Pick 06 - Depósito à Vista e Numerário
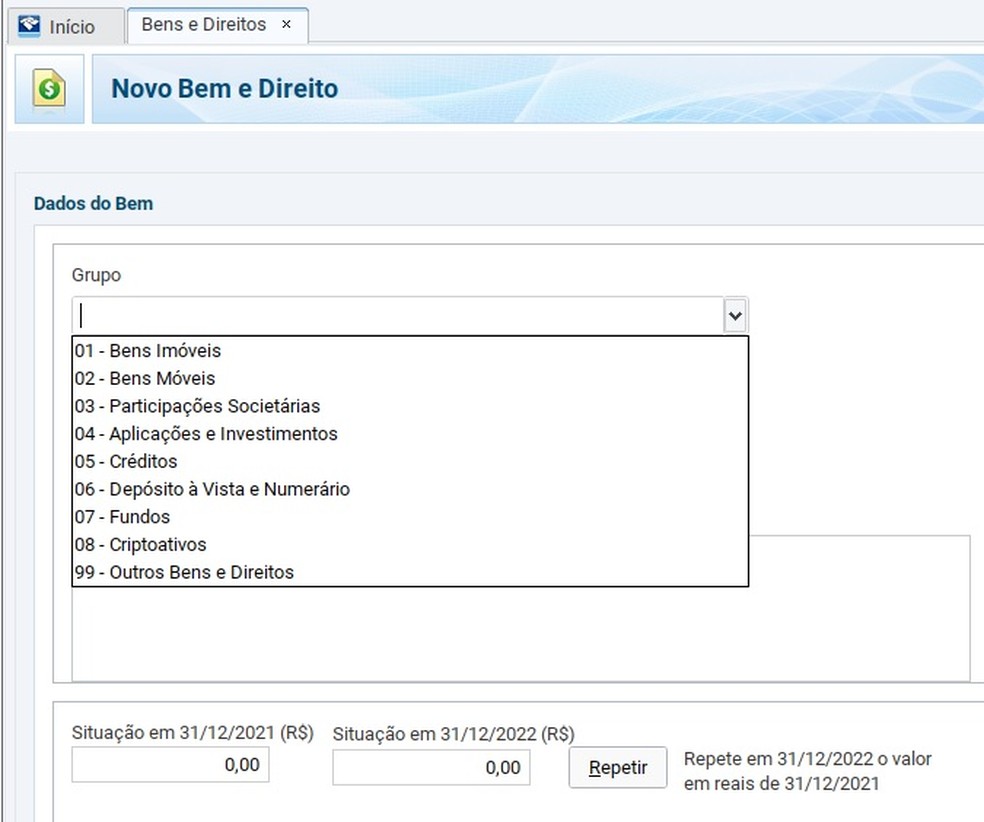The width and height of the screenshot is (984, 822). [x=212, y=489]
